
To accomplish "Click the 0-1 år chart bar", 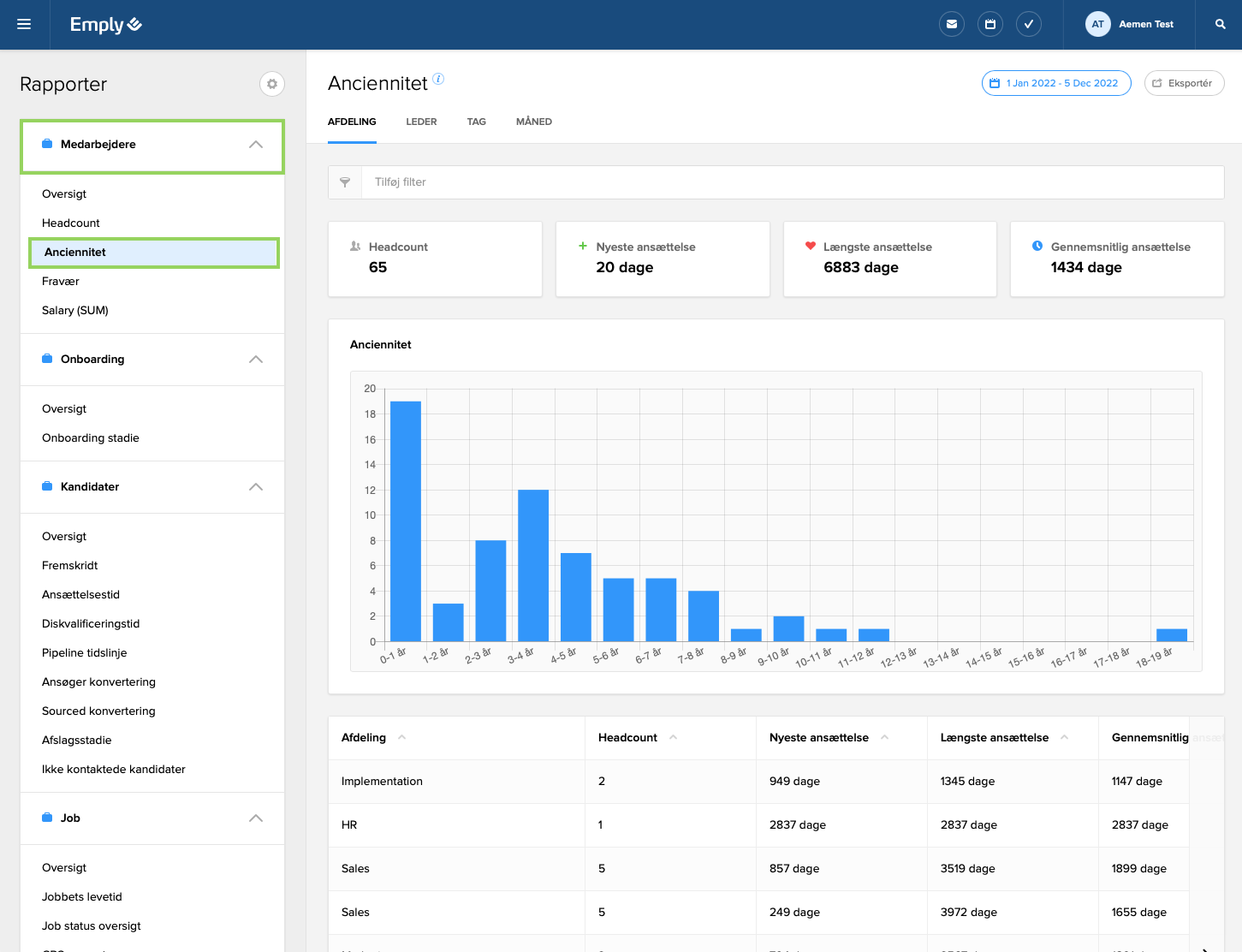I will click(x=406, y=521).
